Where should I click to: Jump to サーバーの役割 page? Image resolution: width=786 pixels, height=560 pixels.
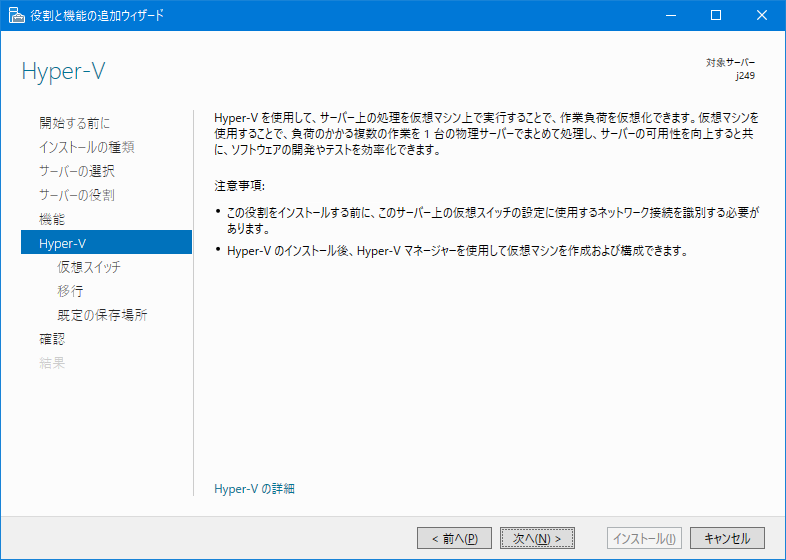click(x=76, y=195)
